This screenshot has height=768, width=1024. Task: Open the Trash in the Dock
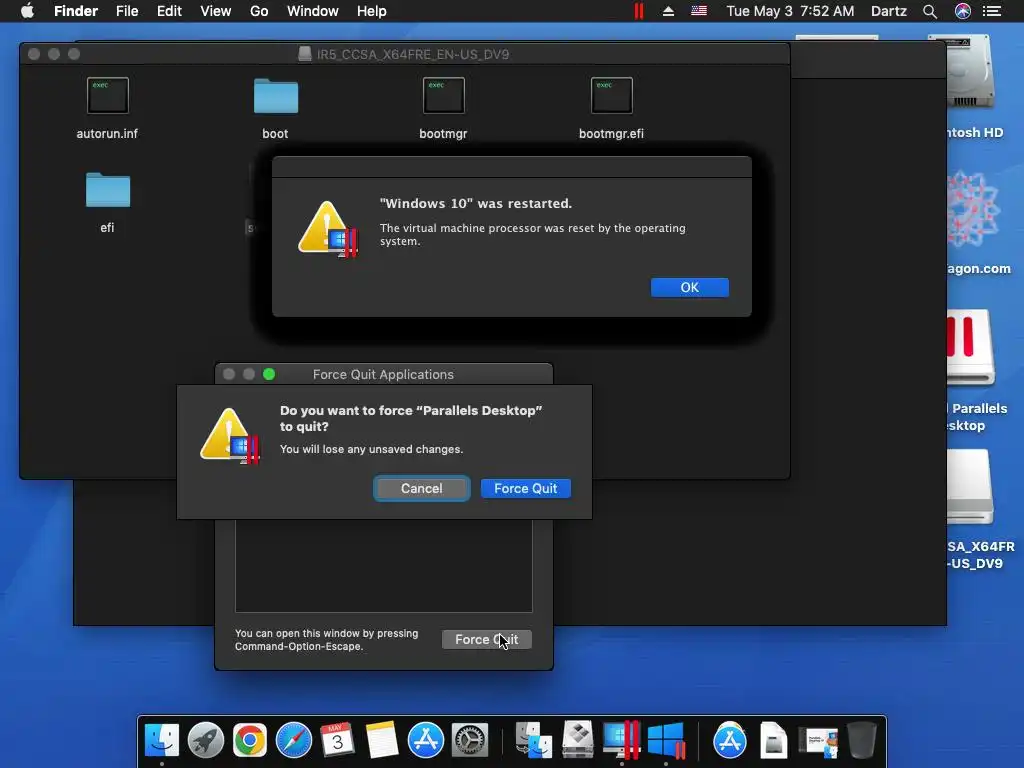(861, 741)
